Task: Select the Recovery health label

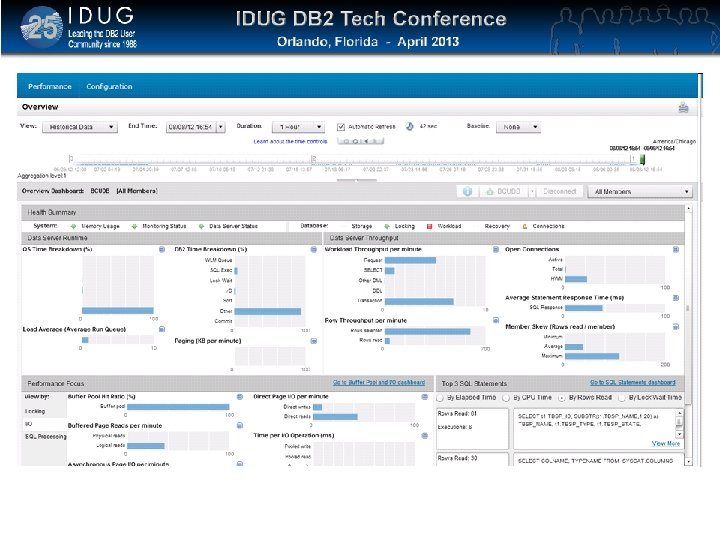Action: coord(497,226)
